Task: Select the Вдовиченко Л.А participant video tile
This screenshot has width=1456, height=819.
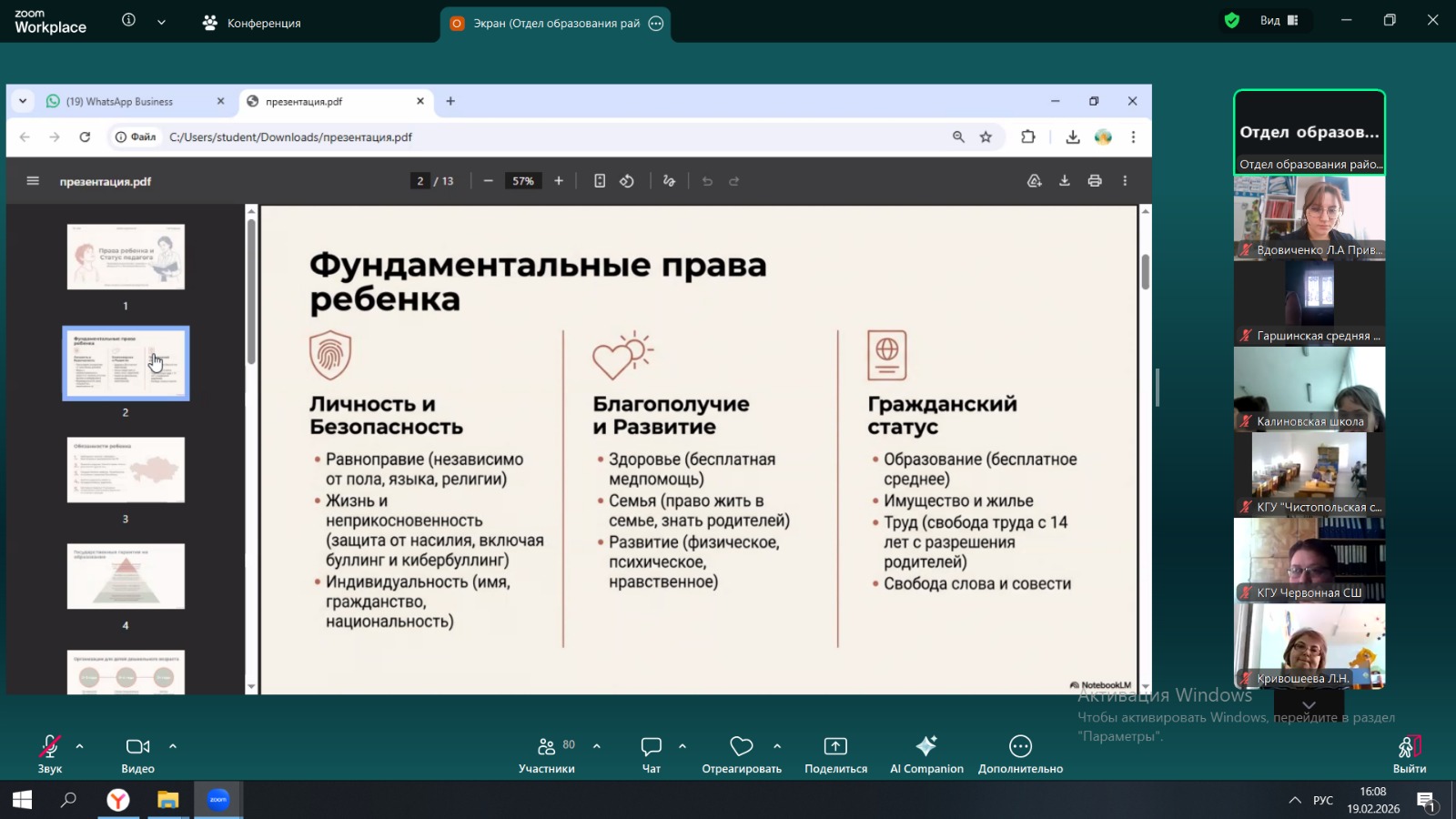Action: pos(1309,218)
